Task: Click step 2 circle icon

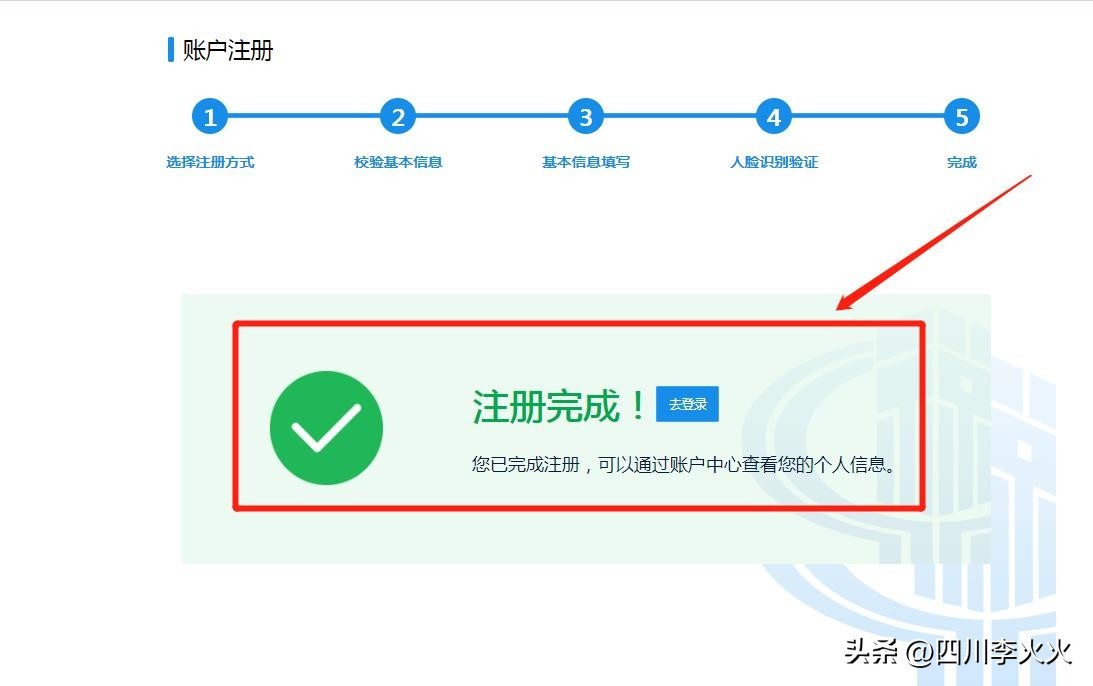Action: tap(397, 116)
